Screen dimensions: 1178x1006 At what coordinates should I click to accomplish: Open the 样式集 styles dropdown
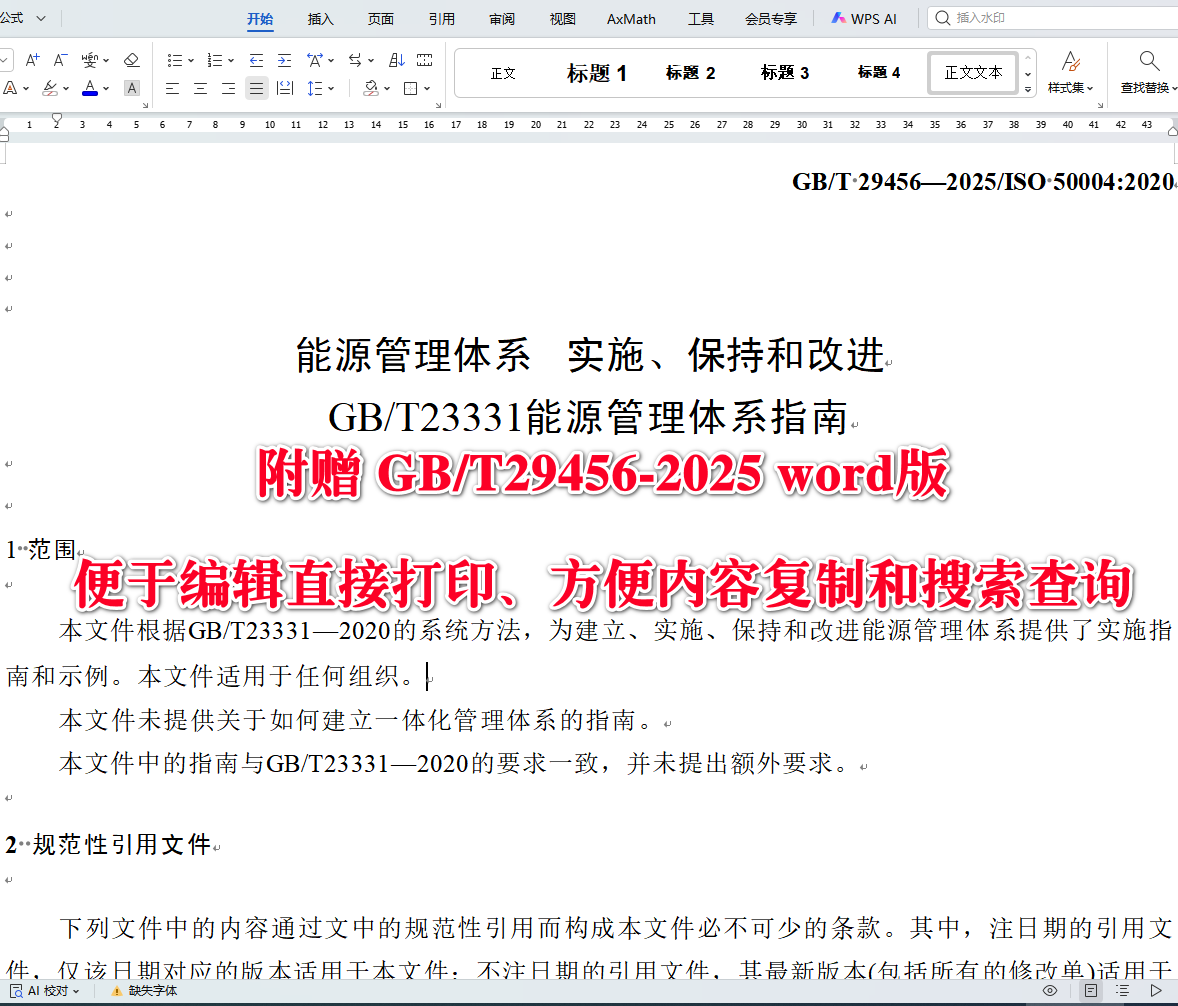[x=1070, y=73]
